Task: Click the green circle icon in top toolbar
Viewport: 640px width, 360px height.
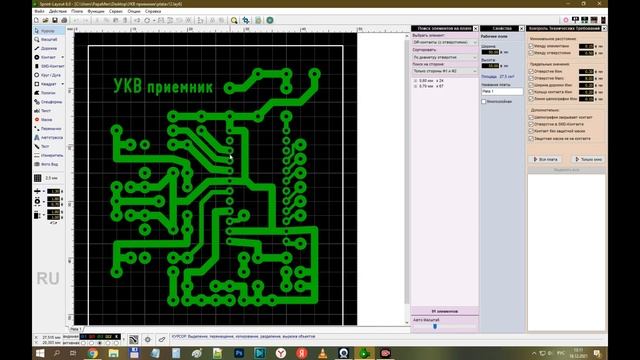Action: click(x=270, y=20)
